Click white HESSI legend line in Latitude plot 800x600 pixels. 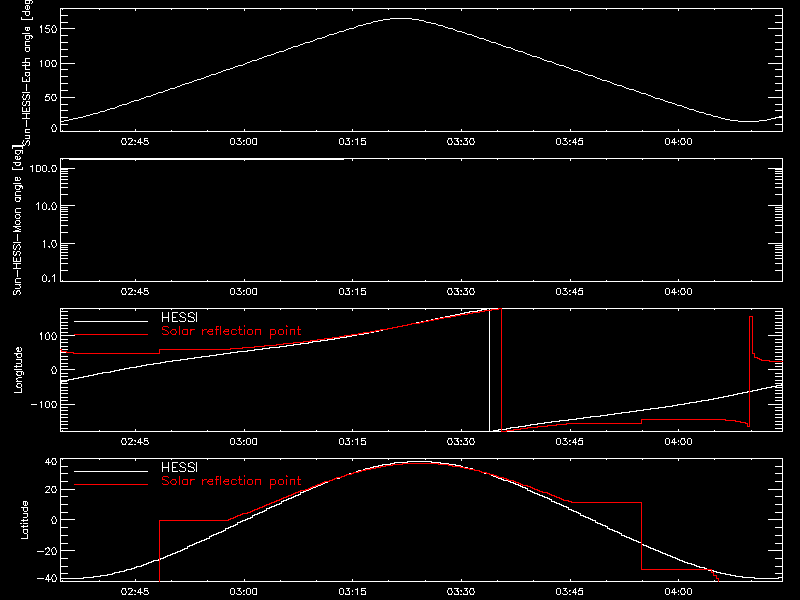tap(111, 471)
